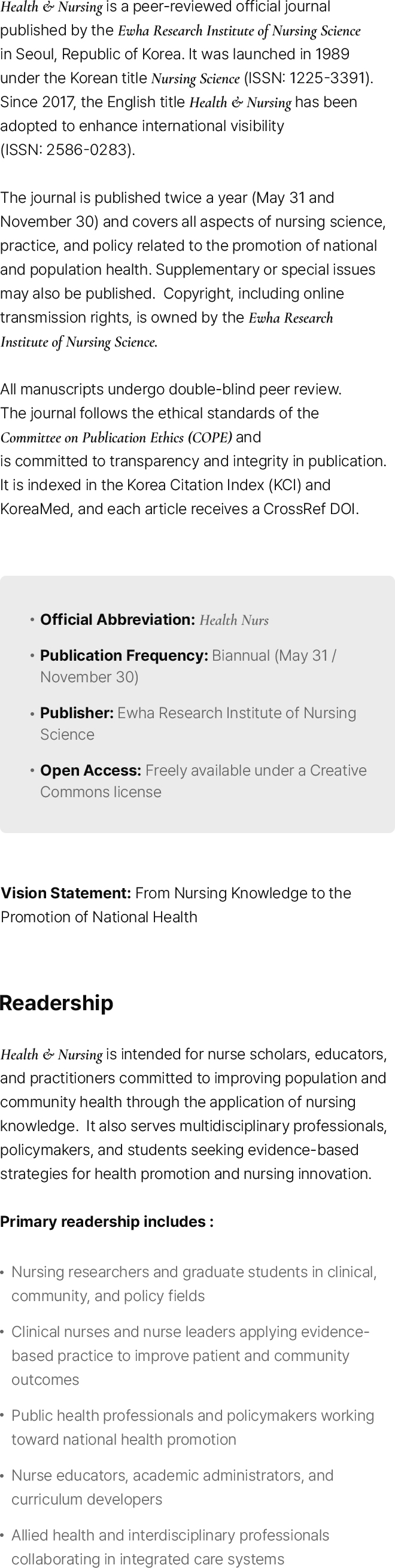Click the Publication Frequency label

pos(124,655)
